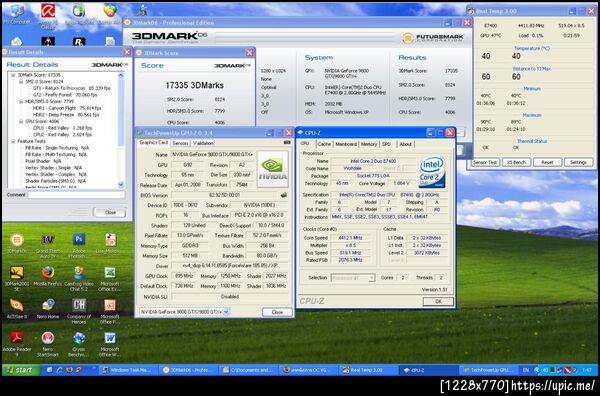The image size is (600, 396).
Task: Collapse the HDR/SM3.0 Score tree node
Action: [21, 101]
